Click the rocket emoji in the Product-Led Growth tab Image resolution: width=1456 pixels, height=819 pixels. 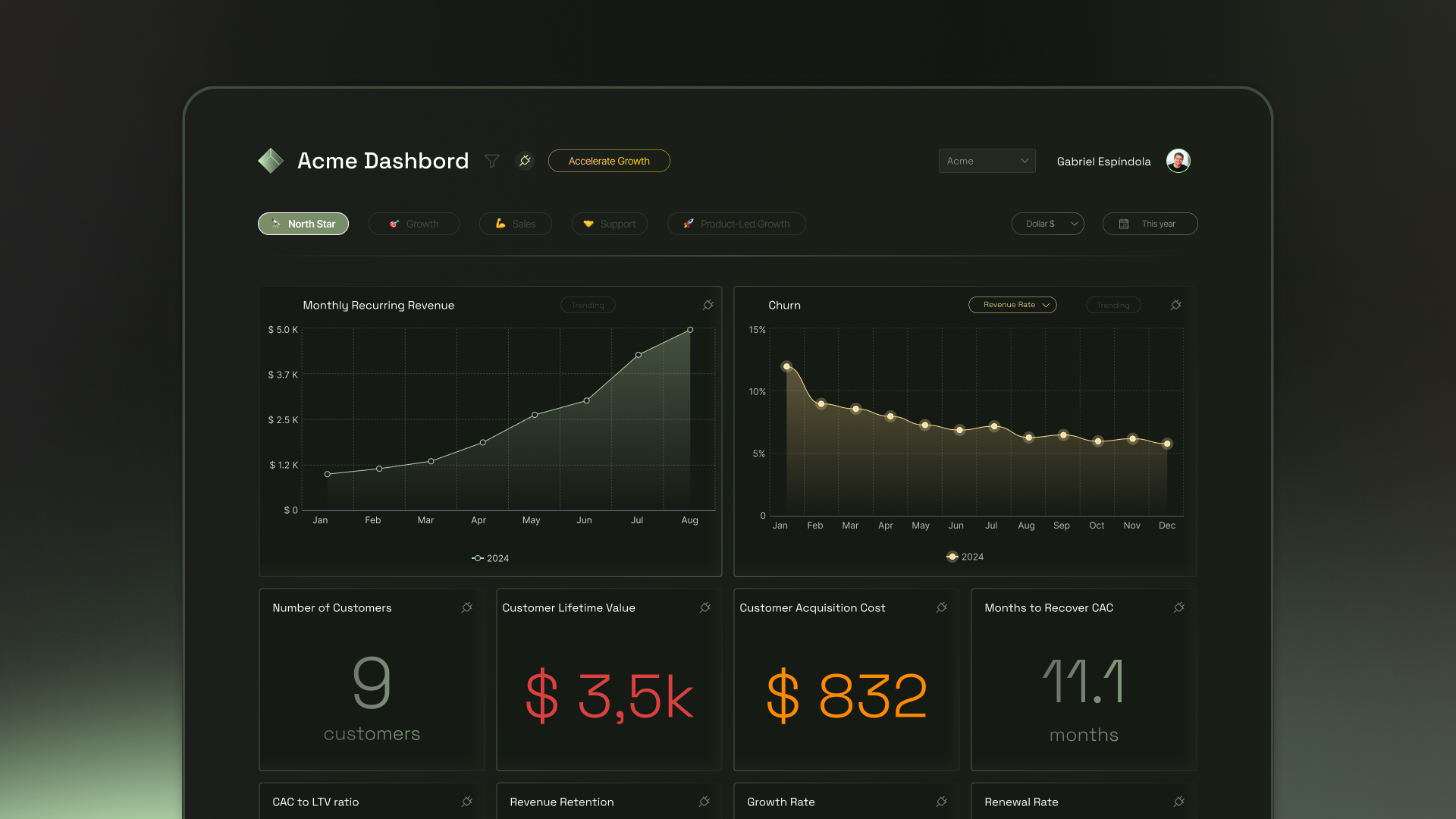[689, 224]
